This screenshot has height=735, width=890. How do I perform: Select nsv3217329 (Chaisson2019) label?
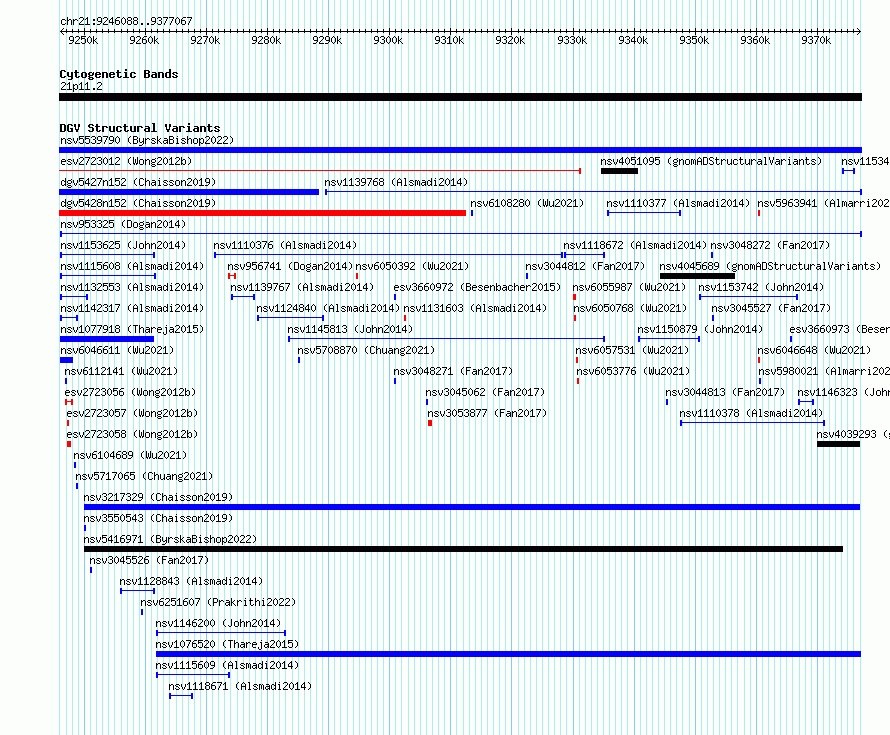(x=158, y=497)
